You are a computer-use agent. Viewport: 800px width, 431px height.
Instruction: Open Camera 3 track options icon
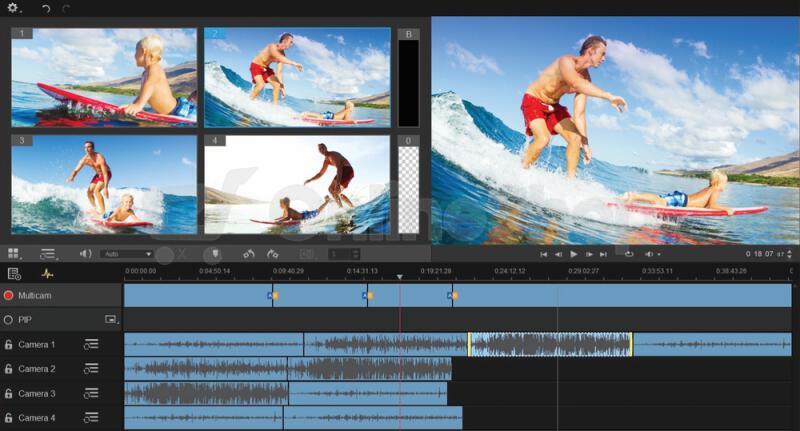[x=91, y=393]
